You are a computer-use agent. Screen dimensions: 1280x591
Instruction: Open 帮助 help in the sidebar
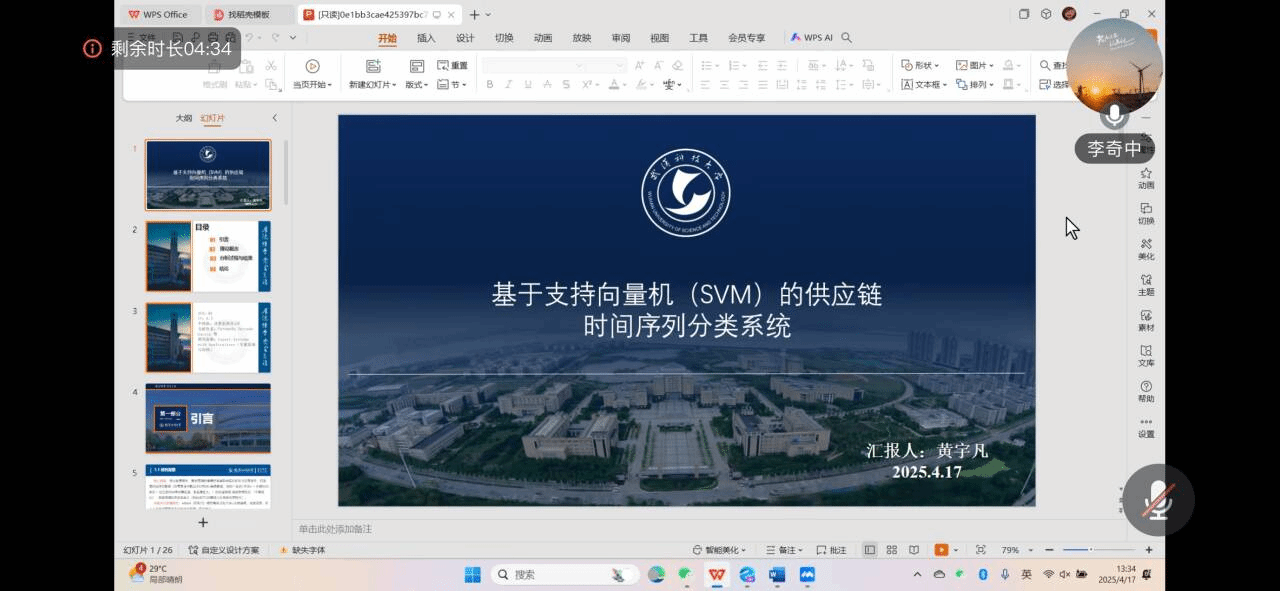click(1146, 391)
